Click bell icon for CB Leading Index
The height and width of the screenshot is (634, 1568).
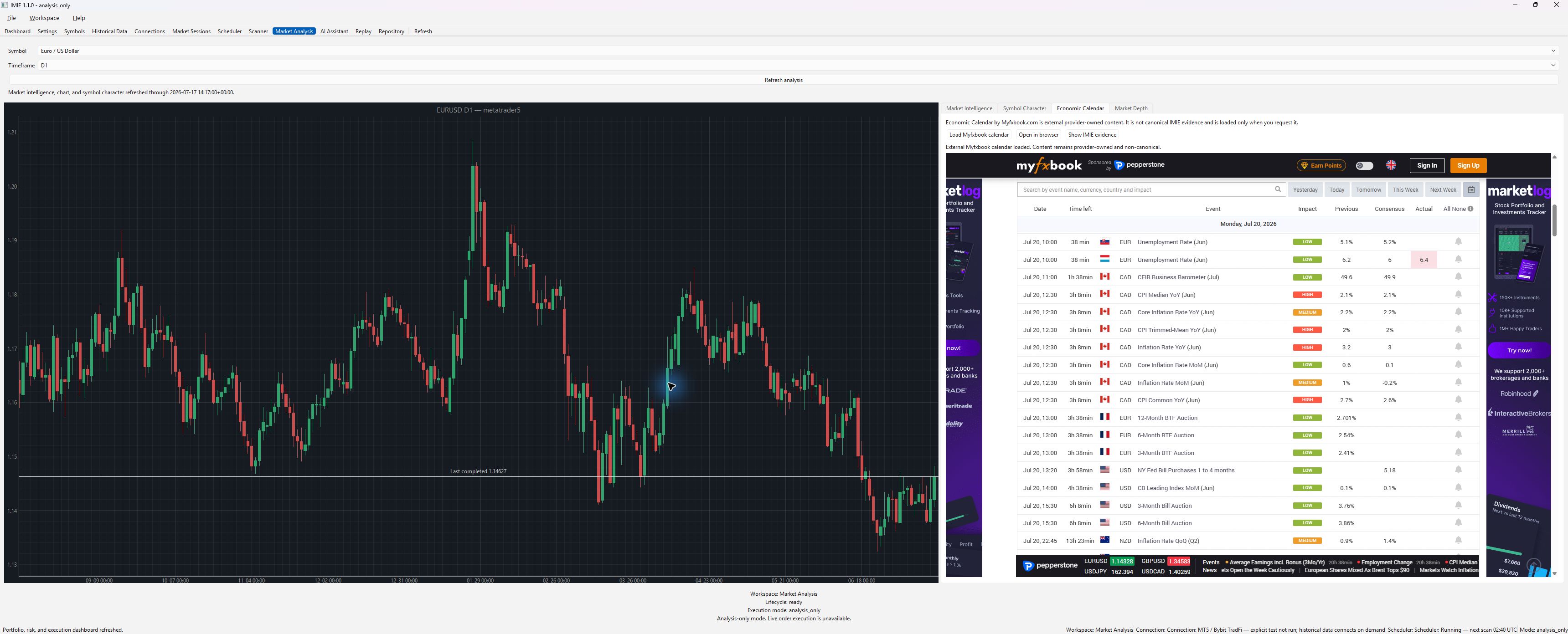tap(1459, 487)
